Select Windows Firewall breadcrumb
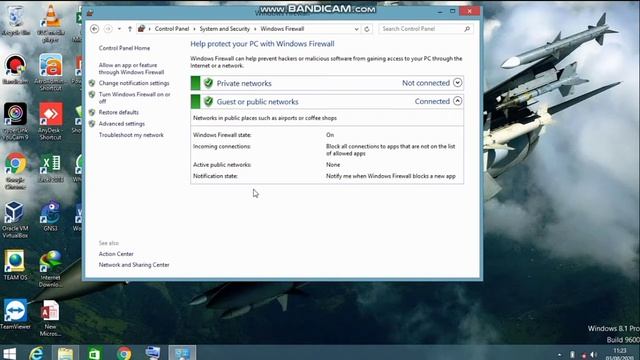 [282, 29]
